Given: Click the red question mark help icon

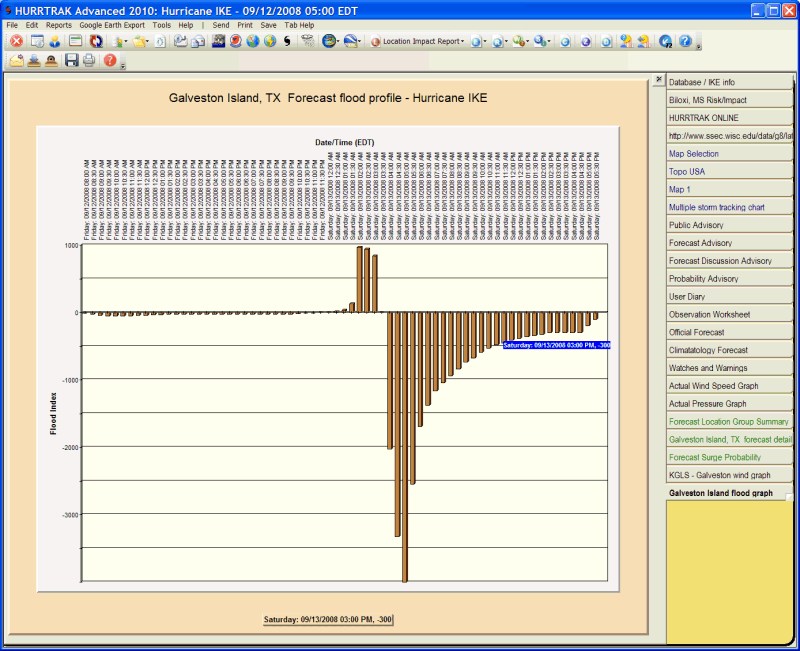Looking at the screenshot, I should (109, 61).
